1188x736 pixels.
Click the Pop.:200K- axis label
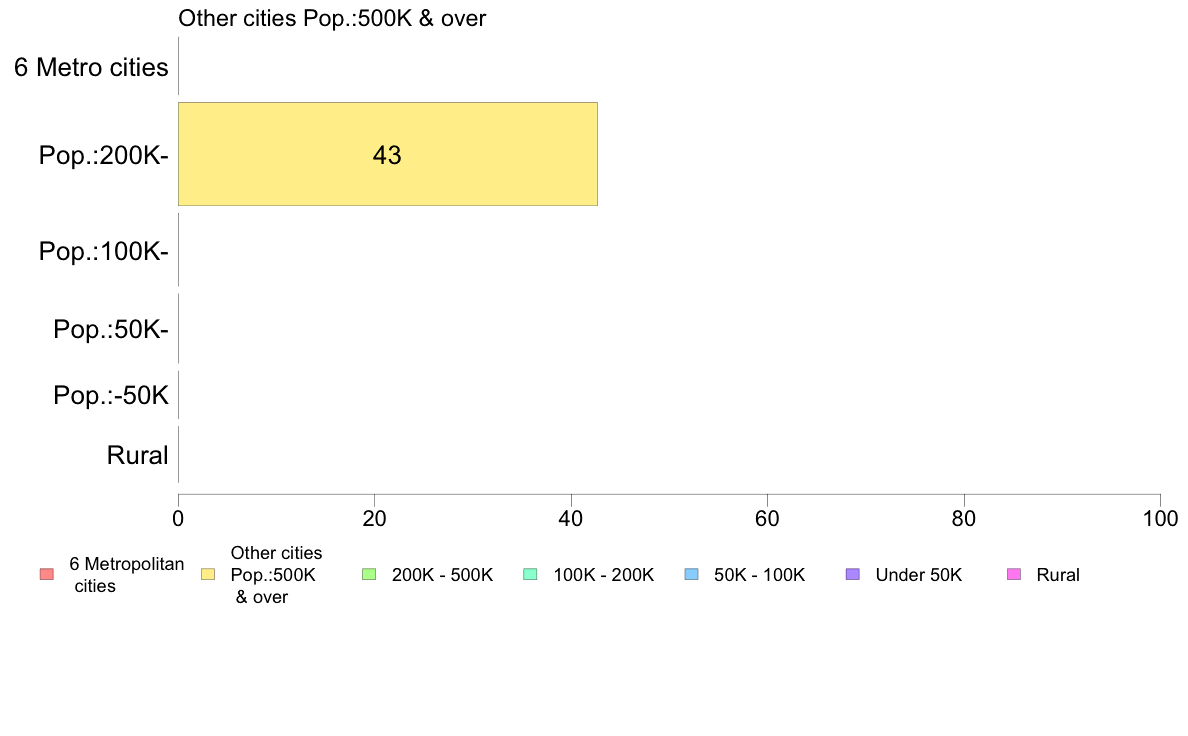[x=104, y=155]
